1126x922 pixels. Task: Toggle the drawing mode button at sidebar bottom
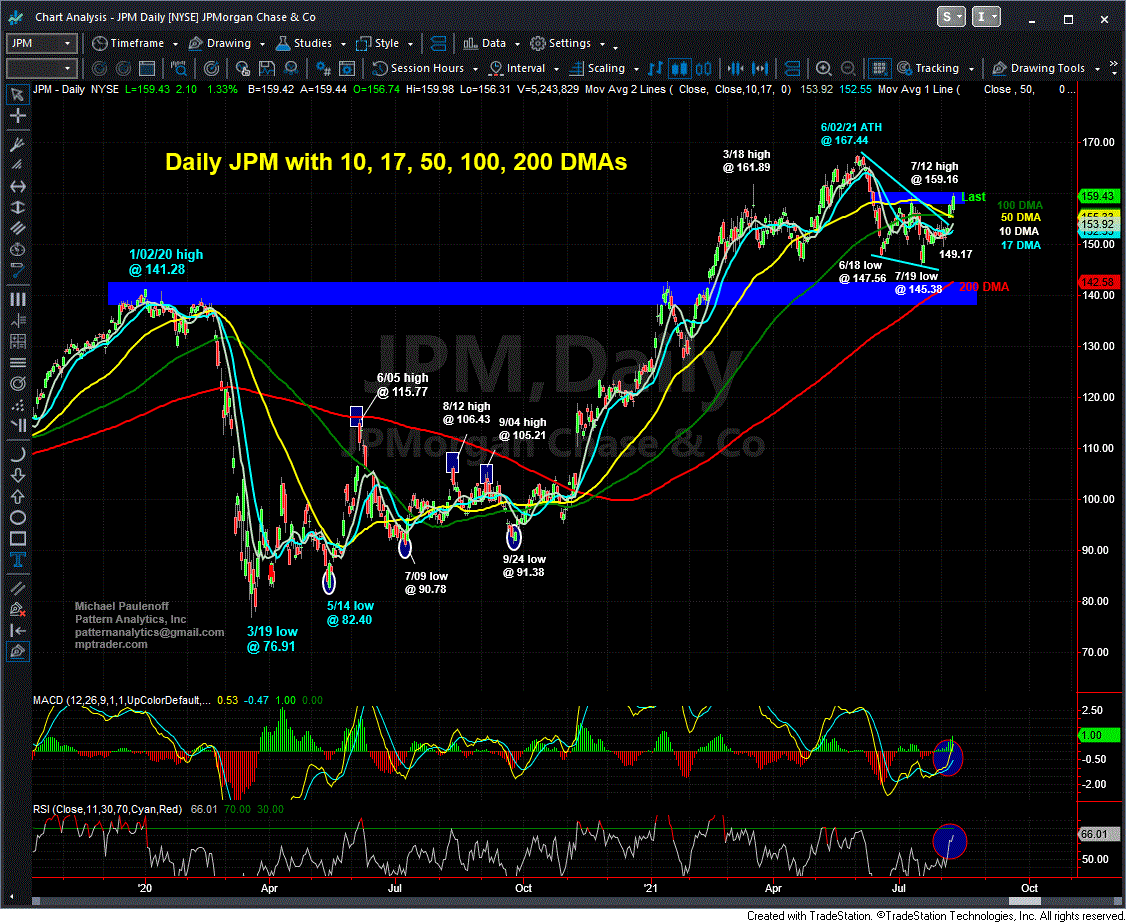tap(17, 652)
